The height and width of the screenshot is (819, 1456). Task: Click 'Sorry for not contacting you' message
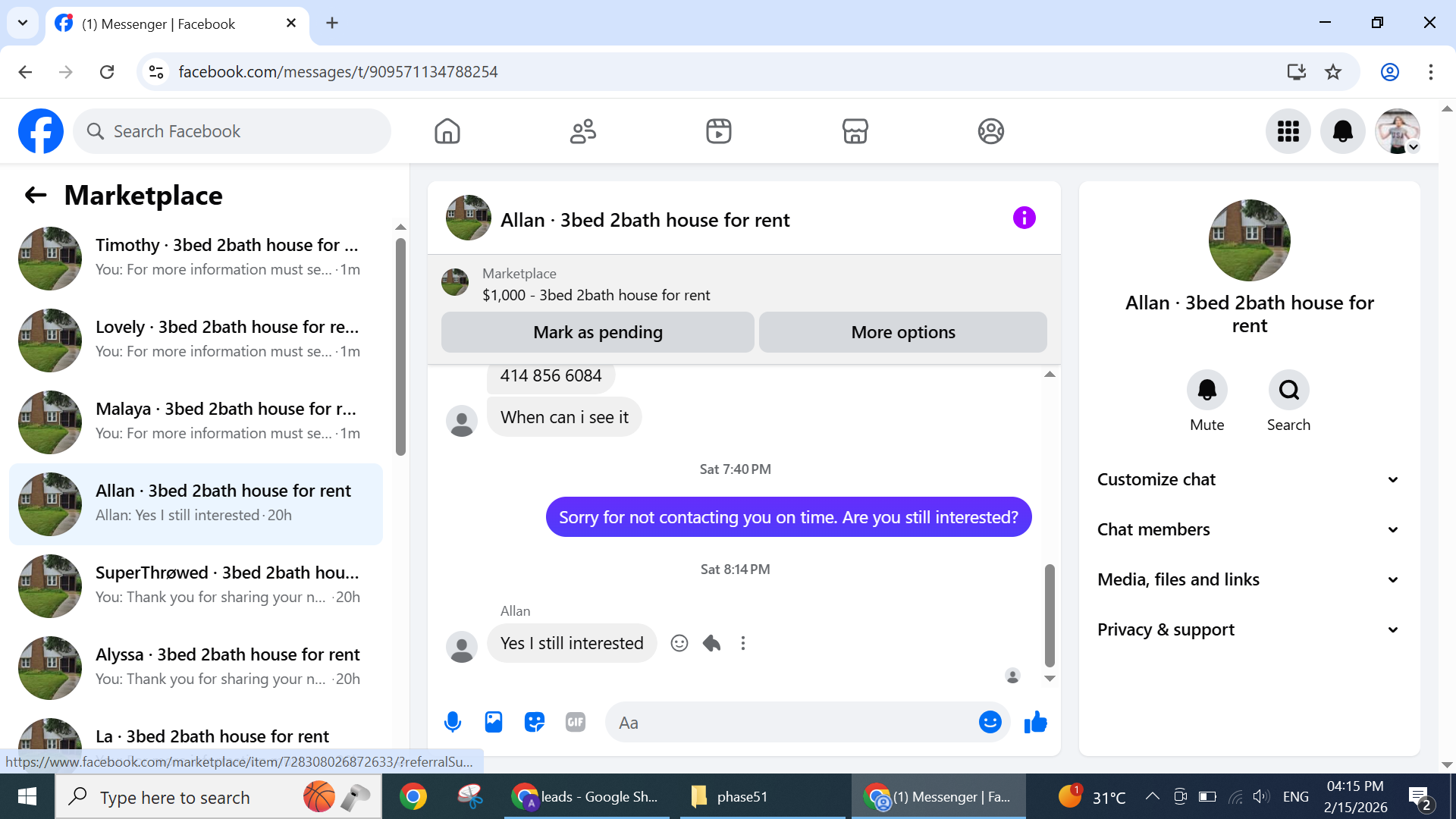789,517
